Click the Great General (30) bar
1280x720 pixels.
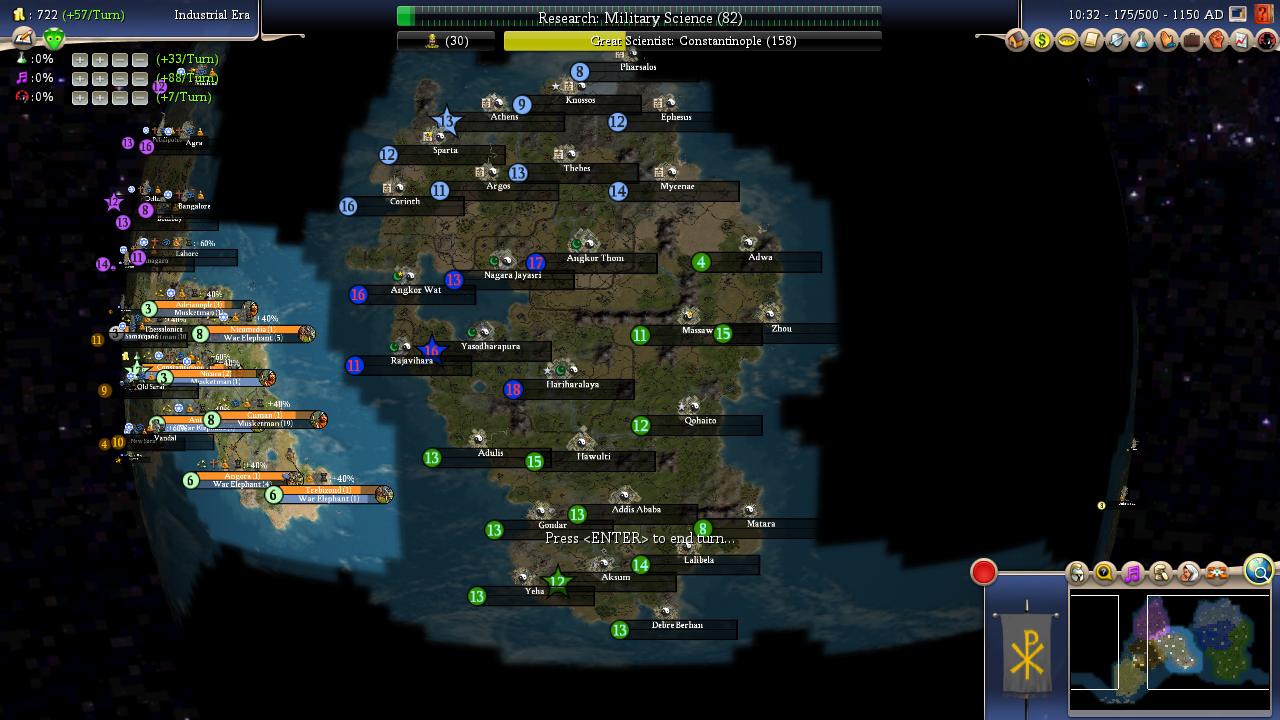point(446,41)
